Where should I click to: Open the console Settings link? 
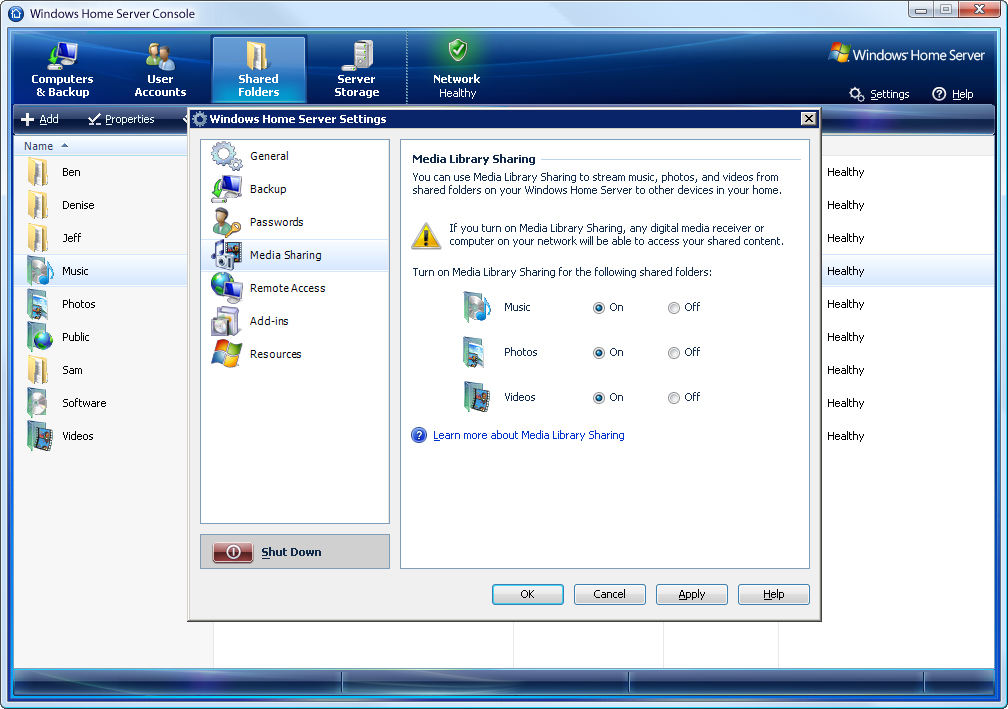[x=879, y=94]
